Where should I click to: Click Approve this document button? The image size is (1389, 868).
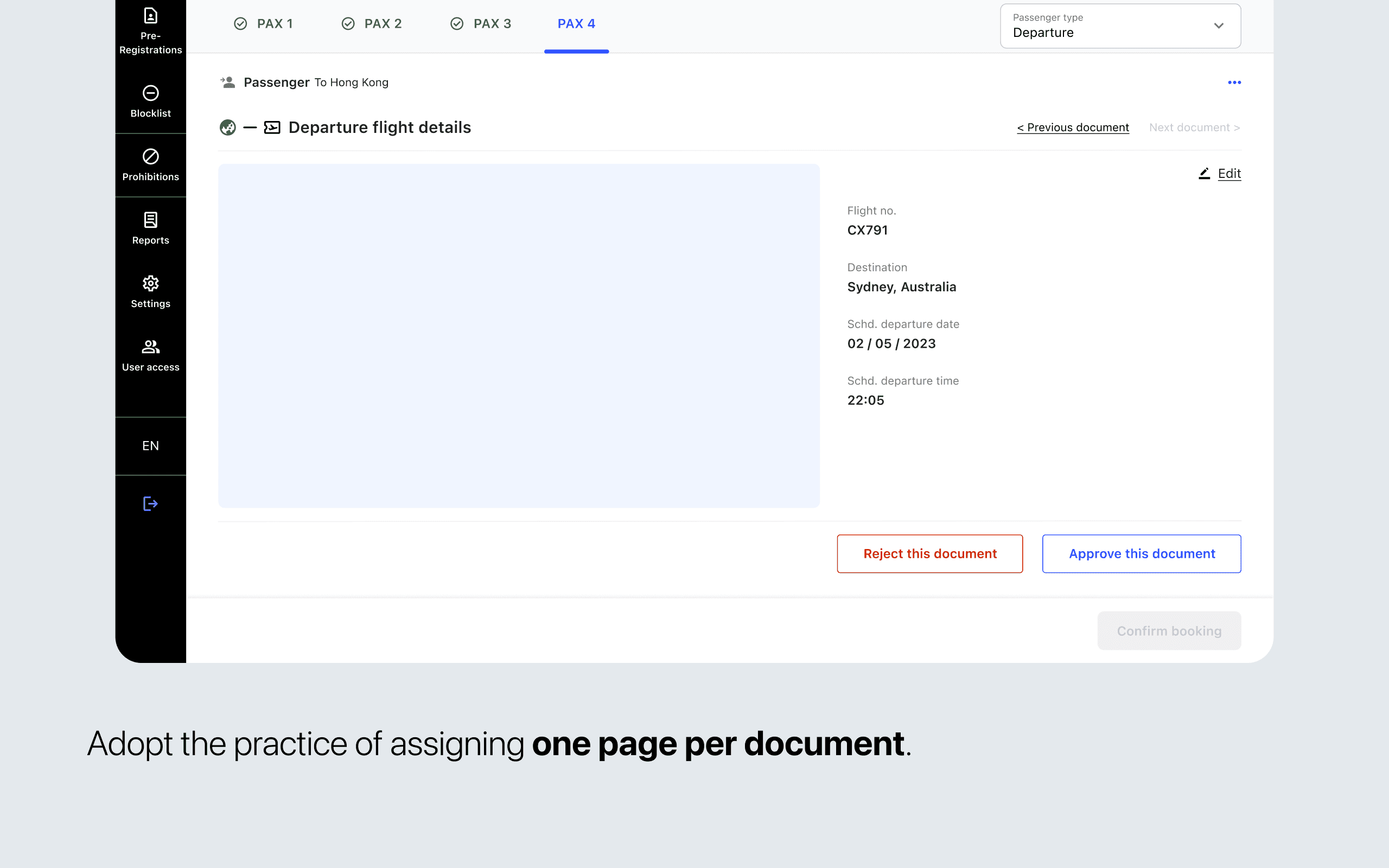click(x=1141, y=553)
